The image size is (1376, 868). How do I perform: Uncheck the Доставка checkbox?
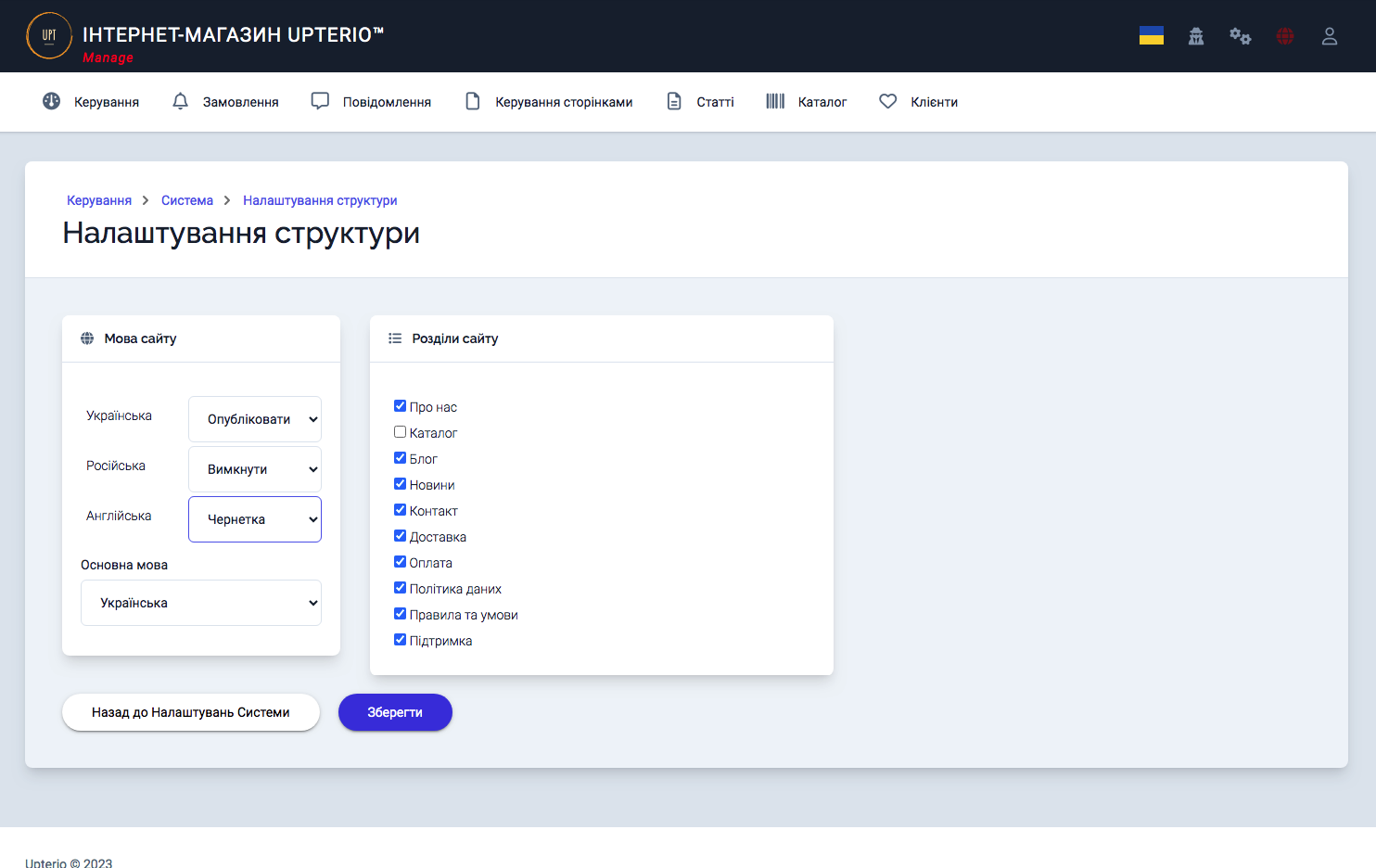point(401,536)
